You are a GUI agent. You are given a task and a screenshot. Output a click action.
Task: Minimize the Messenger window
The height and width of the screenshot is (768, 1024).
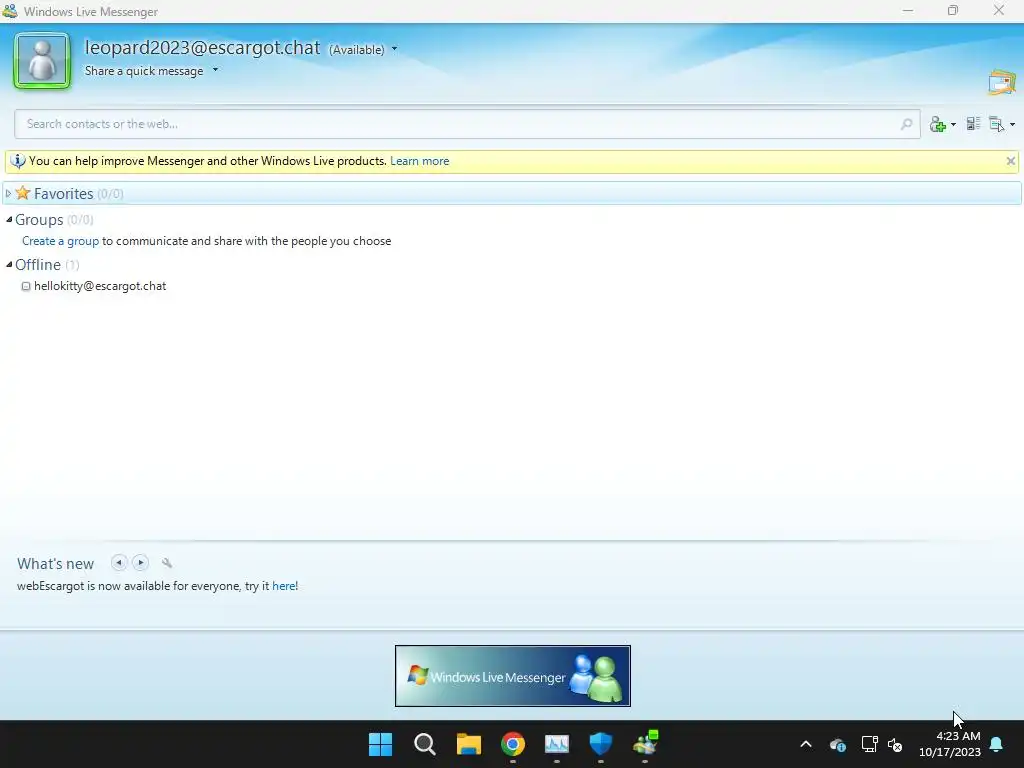click(908, 10)
